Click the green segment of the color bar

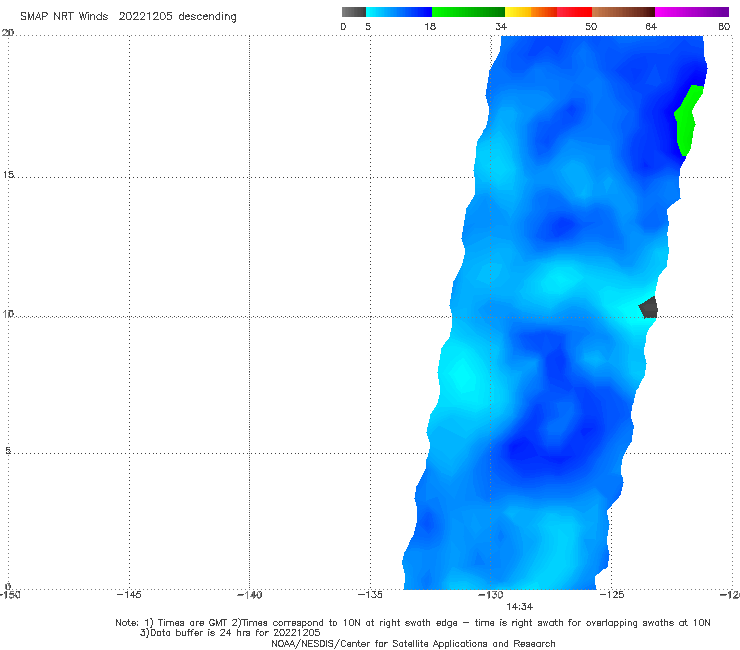[468, 12]
